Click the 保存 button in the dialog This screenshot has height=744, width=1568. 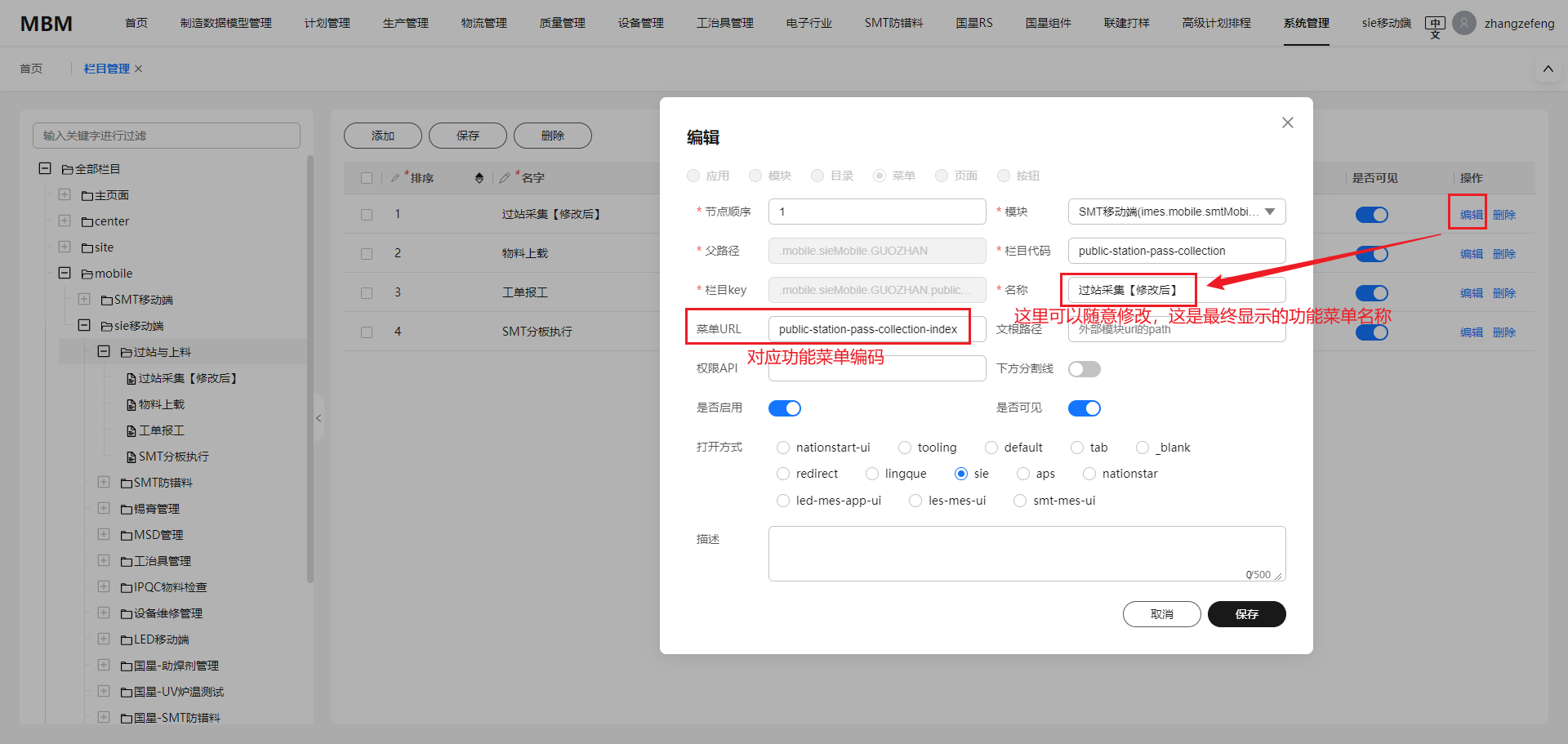coord(1247,614)
